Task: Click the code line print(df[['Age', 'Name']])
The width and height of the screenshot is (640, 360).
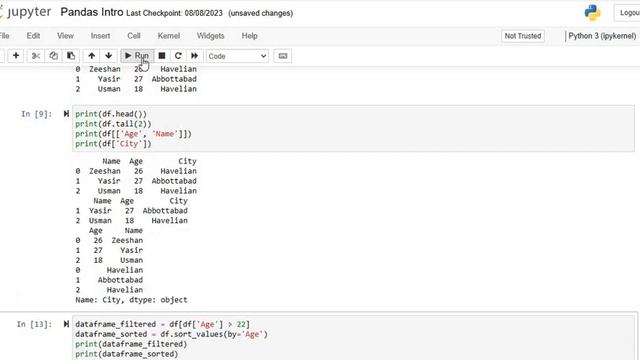Action: pyautogui.click(x=133, y=134)
